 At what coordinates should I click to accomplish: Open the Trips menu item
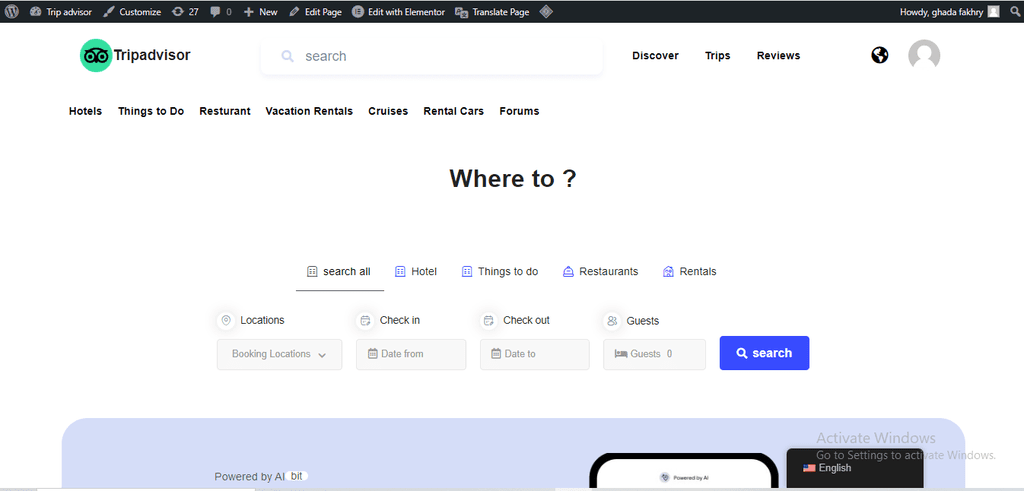[x=718, y=55]
